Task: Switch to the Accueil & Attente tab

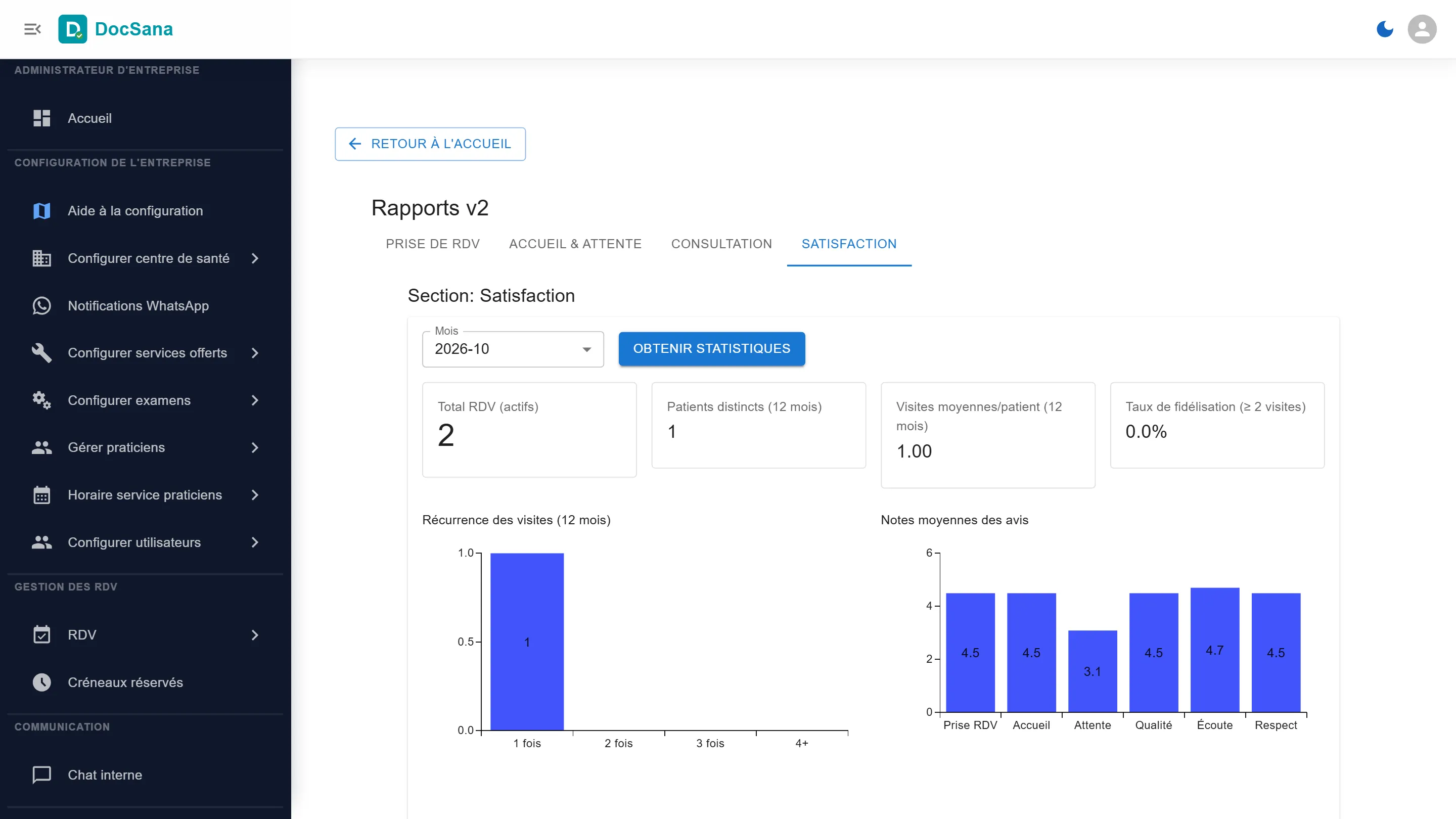Action: pos(575,244)
